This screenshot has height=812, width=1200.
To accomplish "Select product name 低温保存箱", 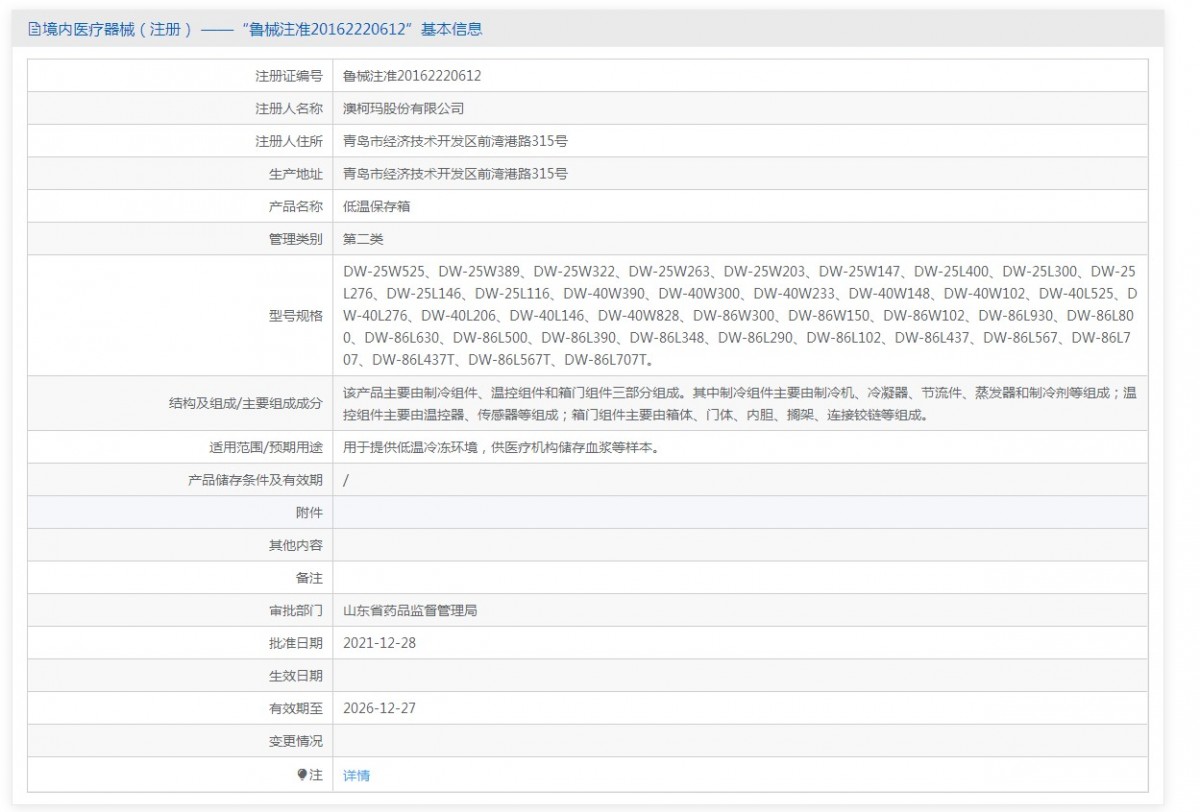I will tap(376, 206).
